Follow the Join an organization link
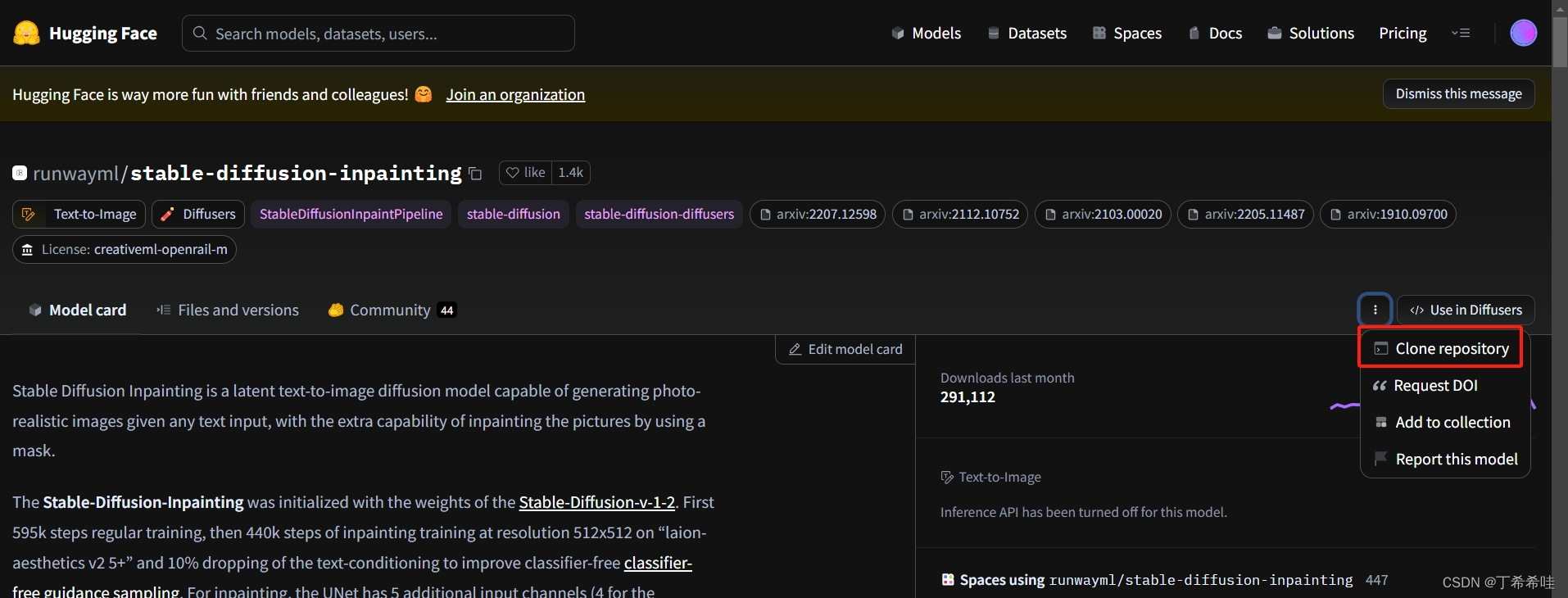This screenshot has width=1568, height=598. point(515,94)
